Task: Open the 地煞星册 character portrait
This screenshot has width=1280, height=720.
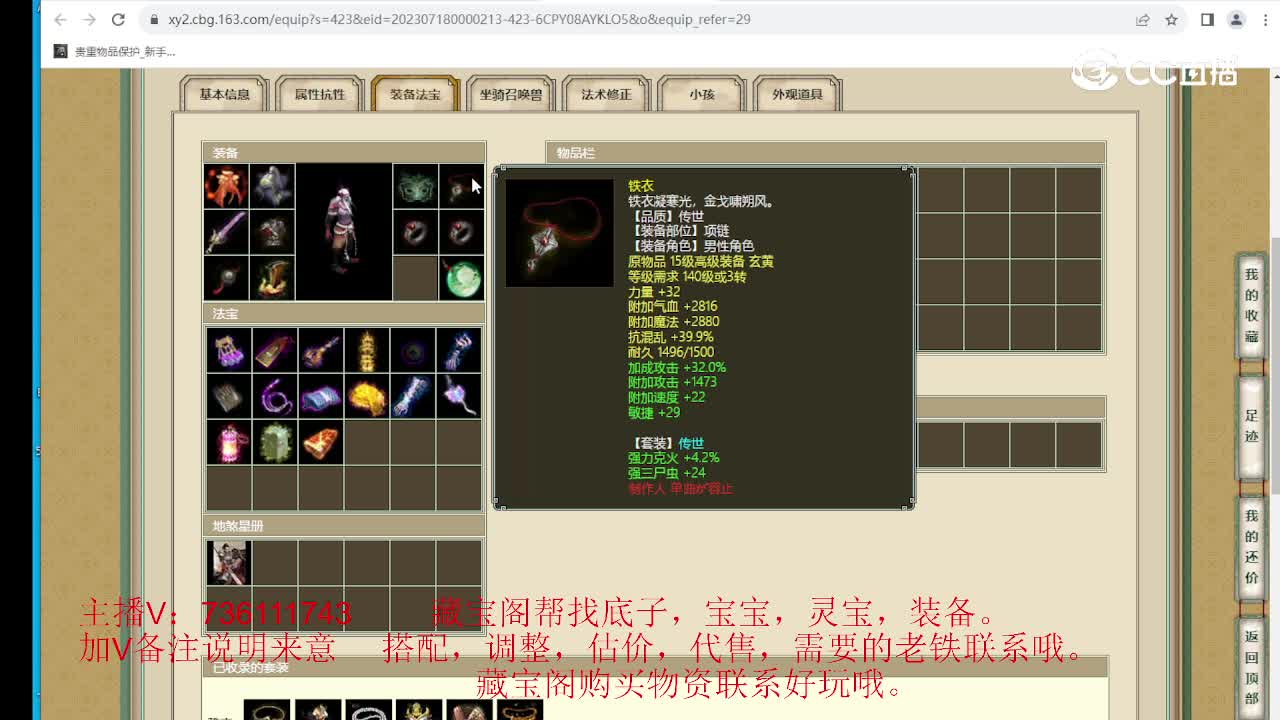Action: click(229, 562)
